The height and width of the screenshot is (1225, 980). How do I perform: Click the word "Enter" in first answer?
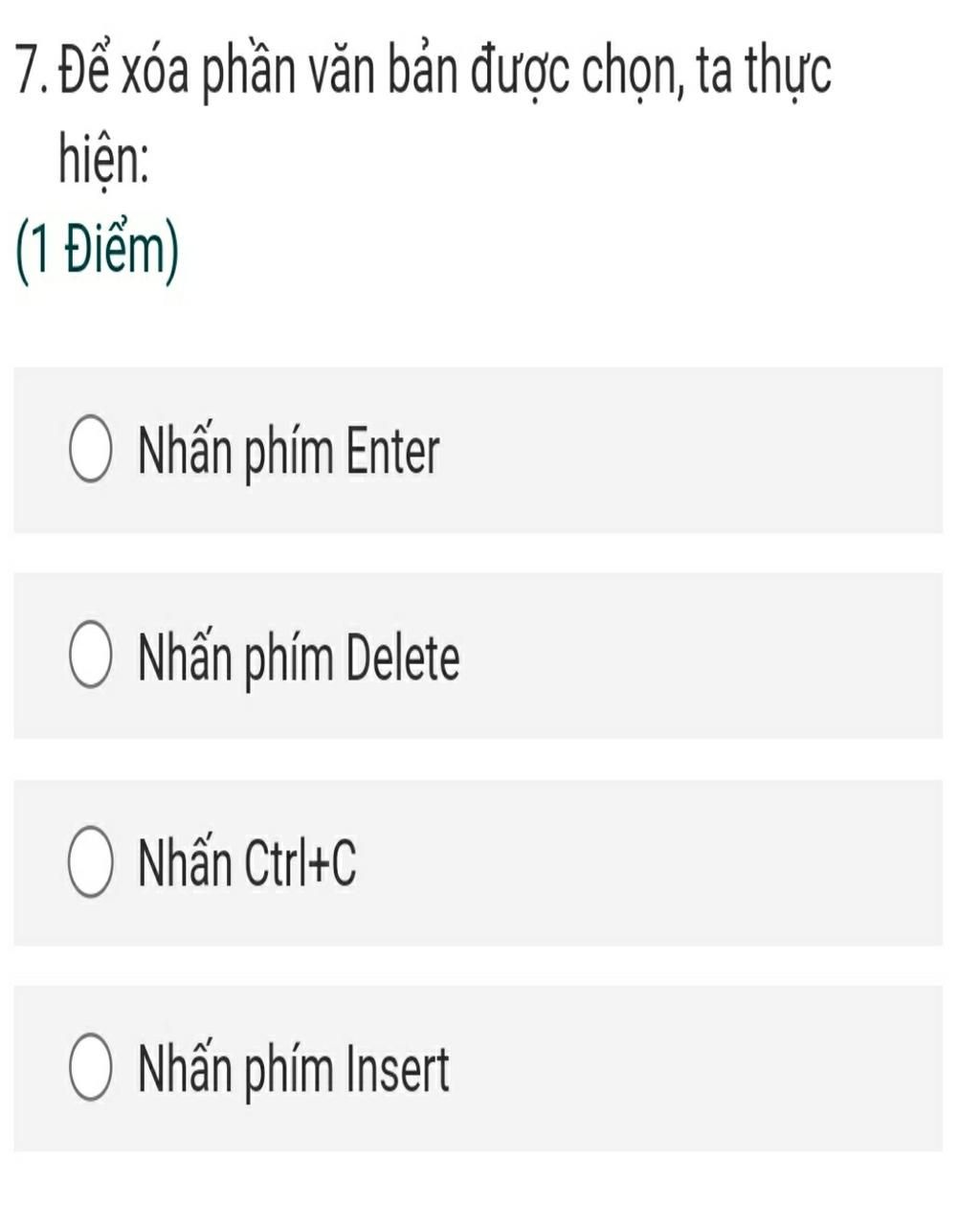(x=392, y=452)
